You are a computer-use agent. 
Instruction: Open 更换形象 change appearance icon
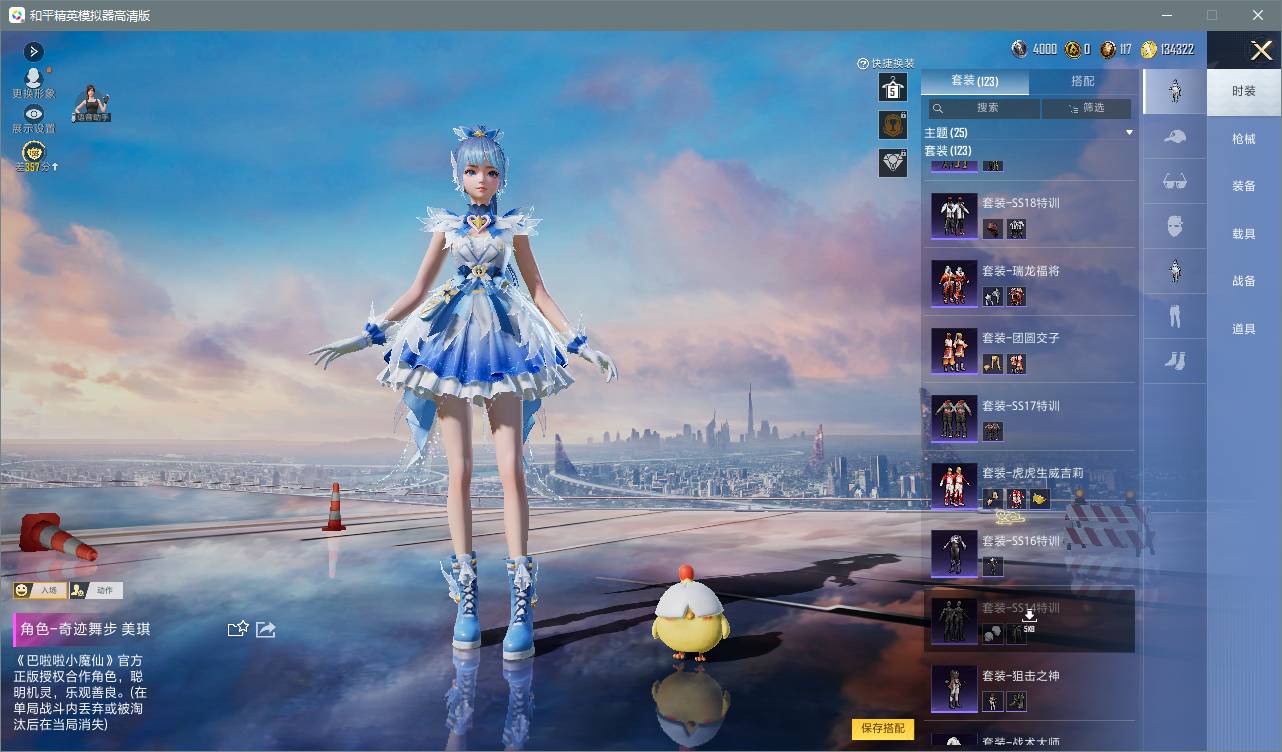pos(34,78)
